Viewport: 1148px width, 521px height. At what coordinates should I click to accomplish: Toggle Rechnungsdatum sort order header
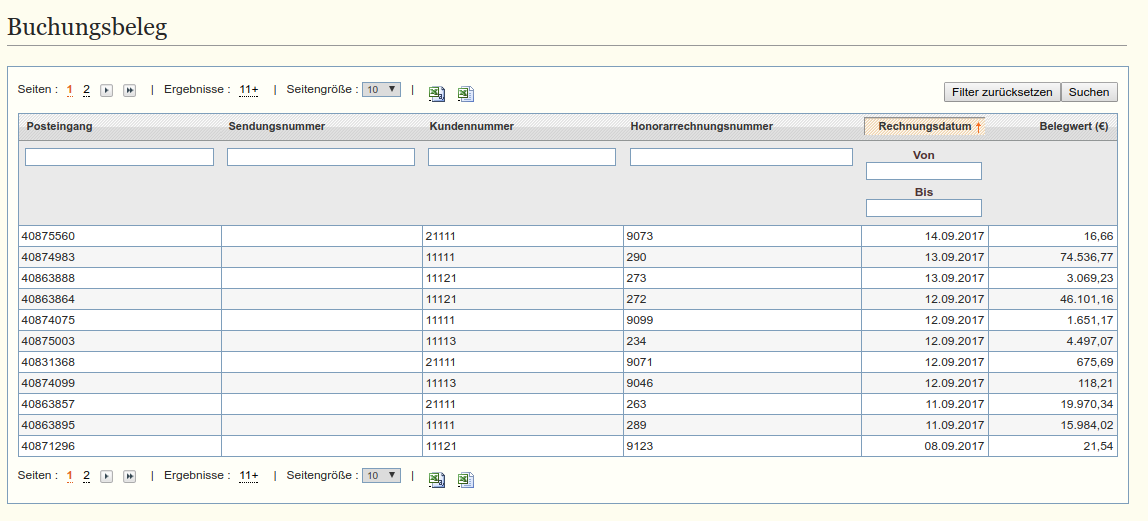tap(925, 127)
